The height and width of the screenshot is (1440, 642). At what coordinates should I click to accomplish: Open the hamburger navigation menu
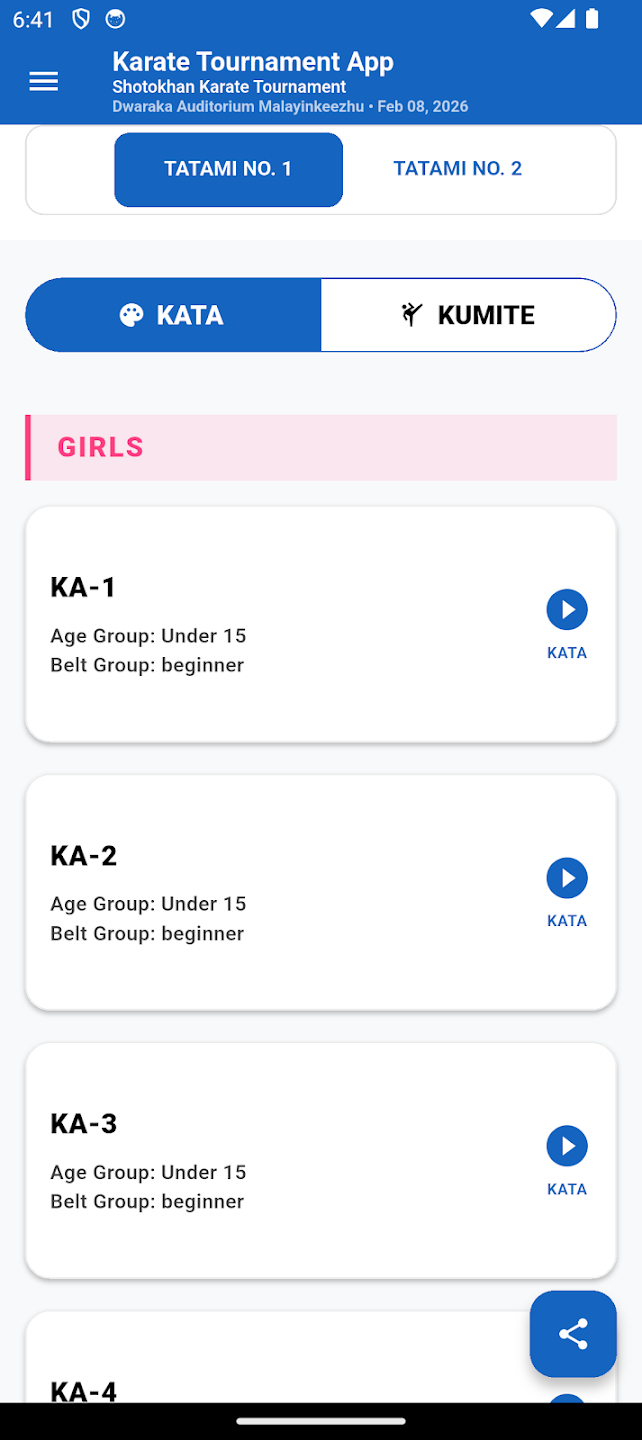click(x=44, y=82)
